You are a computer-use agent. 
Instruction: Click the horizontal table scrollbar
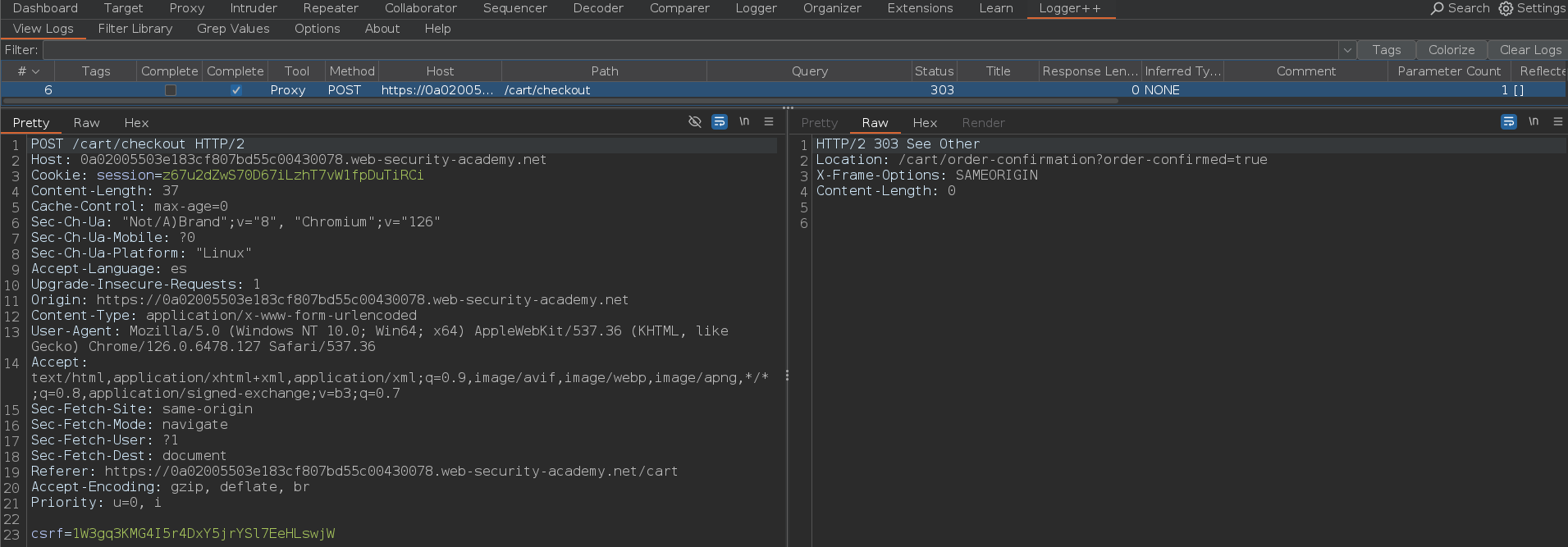pyautogui.click(x=560, y=101)
